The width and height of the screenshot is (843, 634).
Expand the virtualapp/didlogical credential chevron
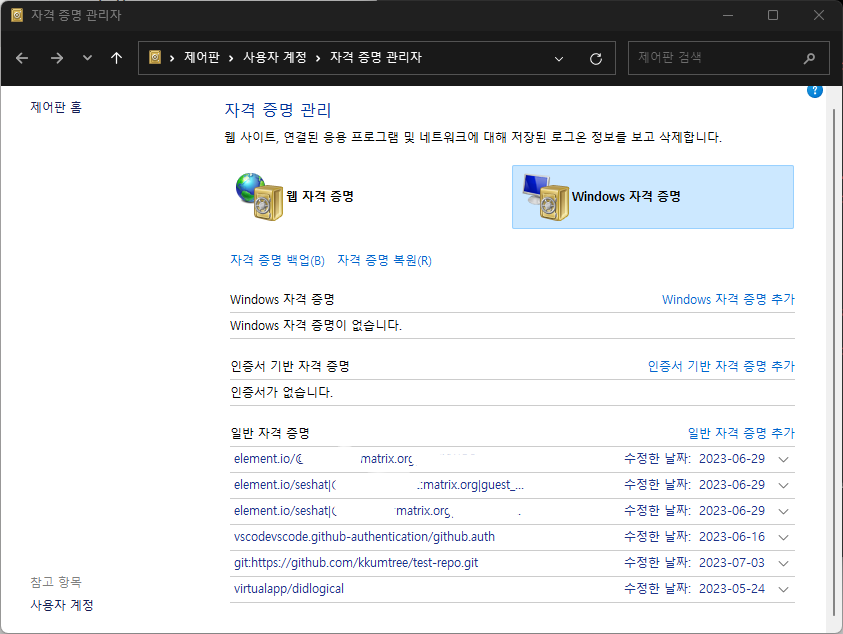coord(783,589)
